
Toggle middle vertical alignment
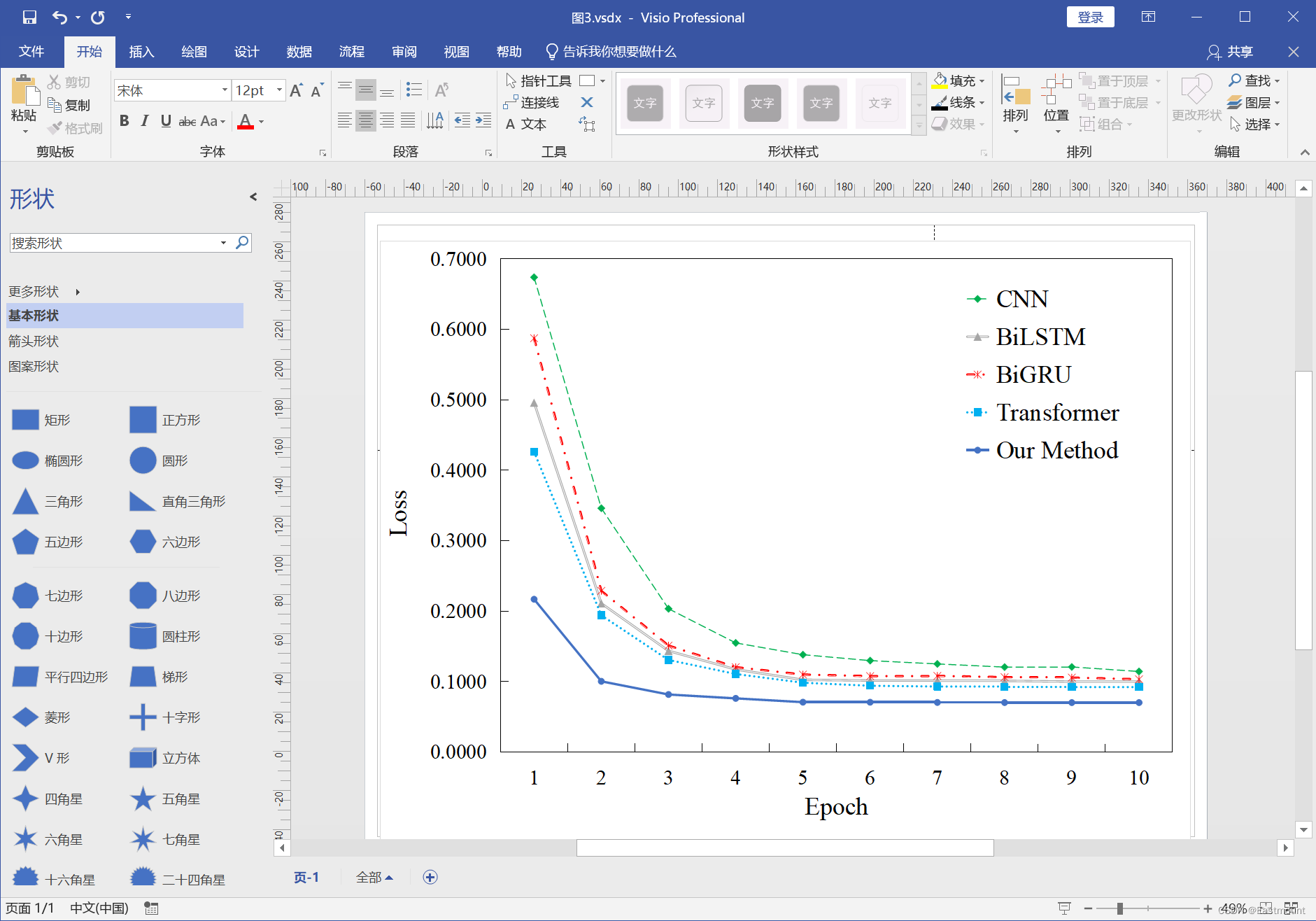pyautogui.click(x=366, y=90)
